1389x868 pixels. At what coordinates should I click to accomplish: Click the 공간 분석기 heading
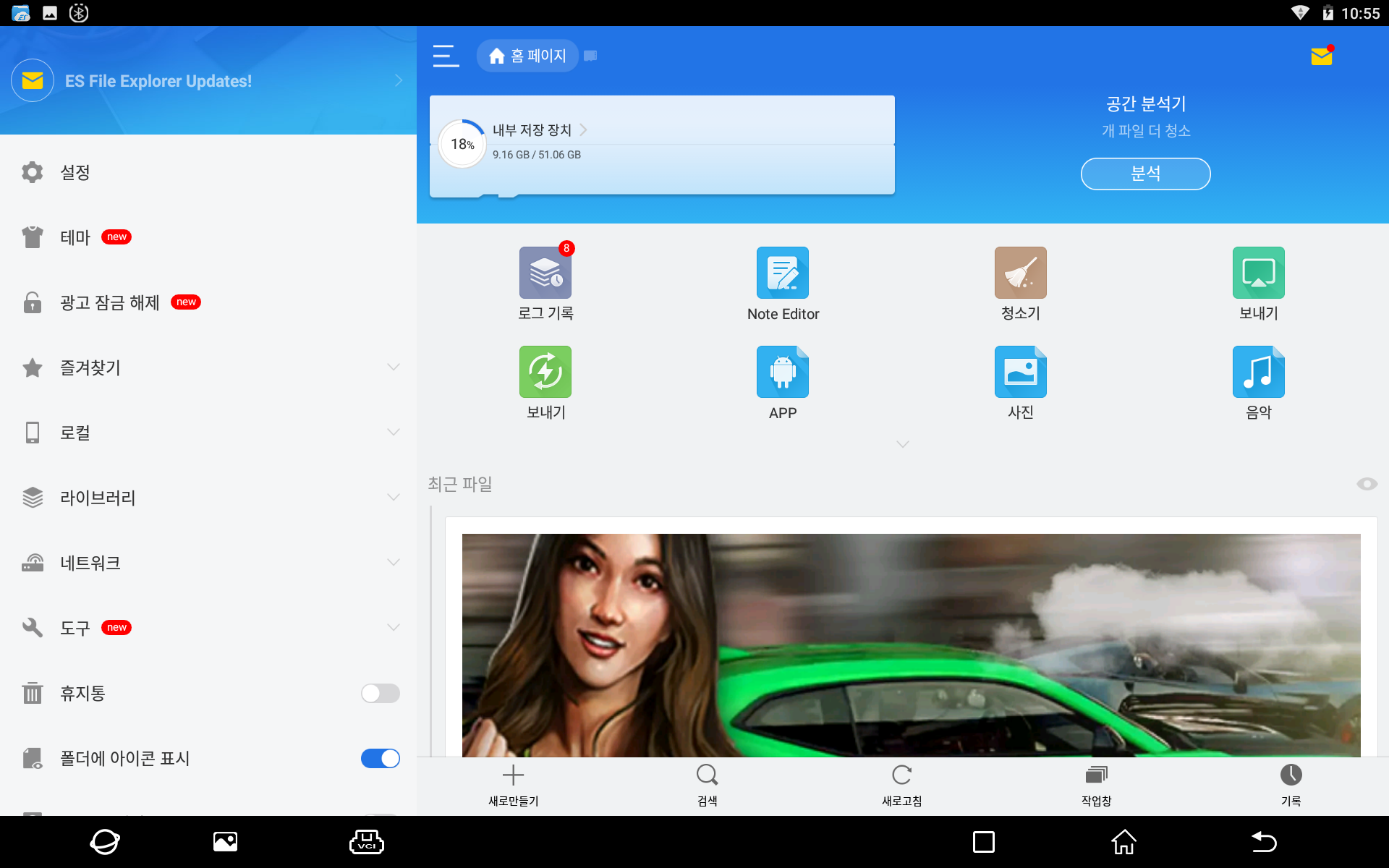point(1146,104)
